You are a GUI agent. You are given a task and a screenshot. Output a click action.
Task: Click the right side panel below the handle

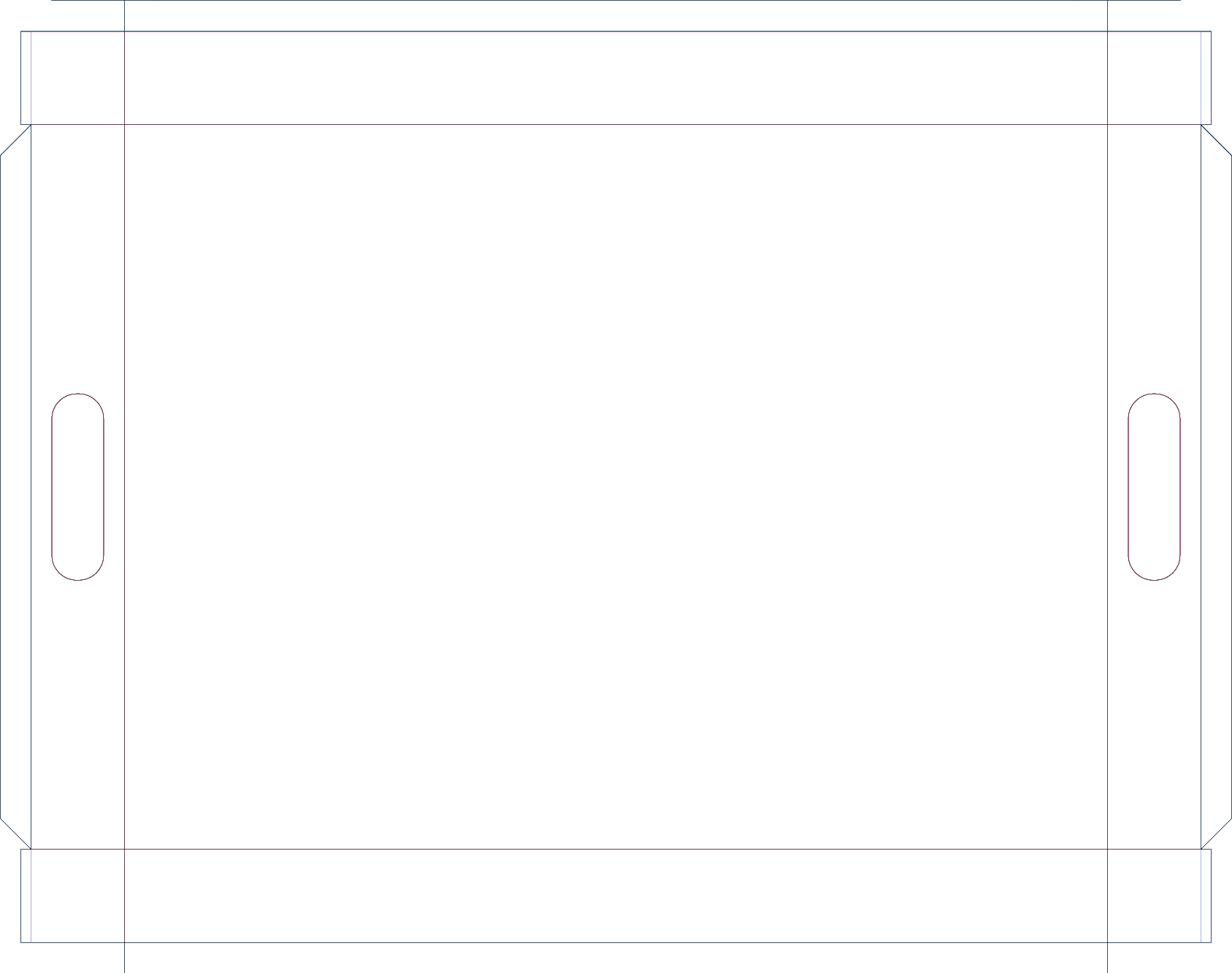[x=1154, y=716]
